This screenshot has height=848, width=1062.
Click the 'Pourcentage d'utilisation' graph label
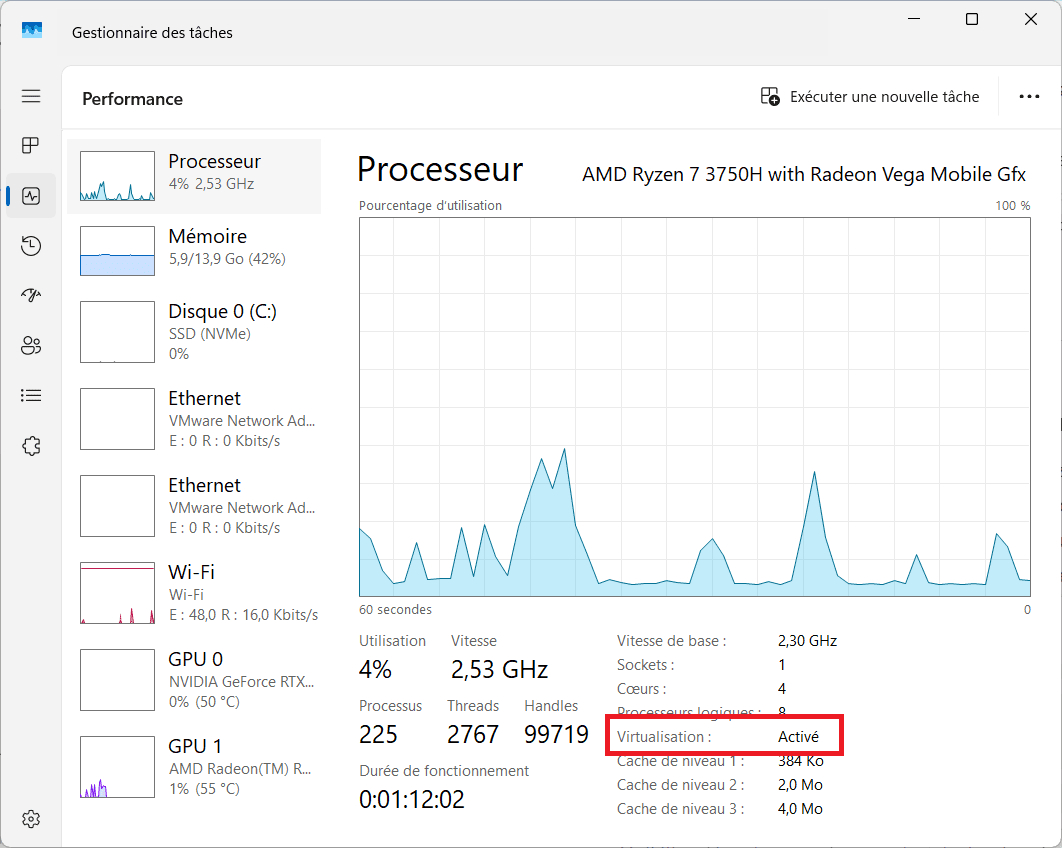pyautogui.click(x=430, y=205)
